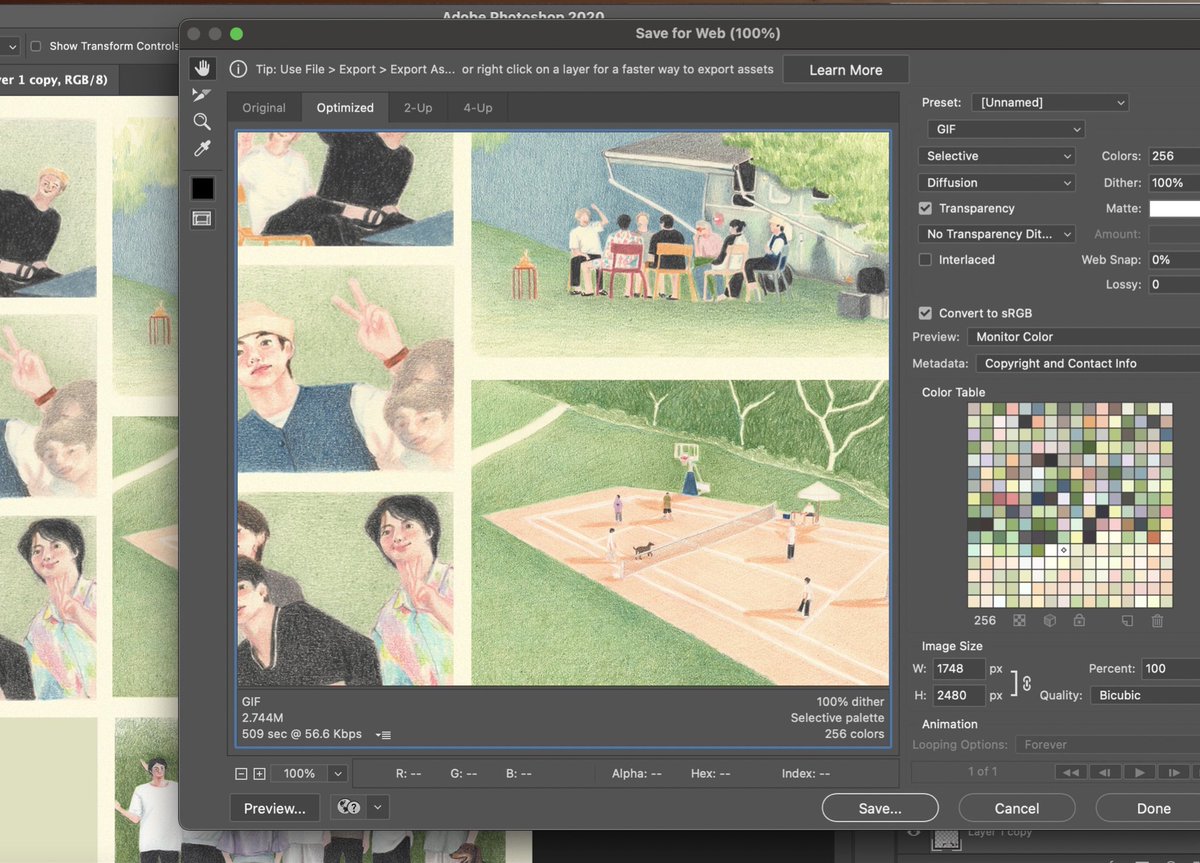Click the tip info icon
Viewport: 1200px width, 863px height.
click(238, 70)
